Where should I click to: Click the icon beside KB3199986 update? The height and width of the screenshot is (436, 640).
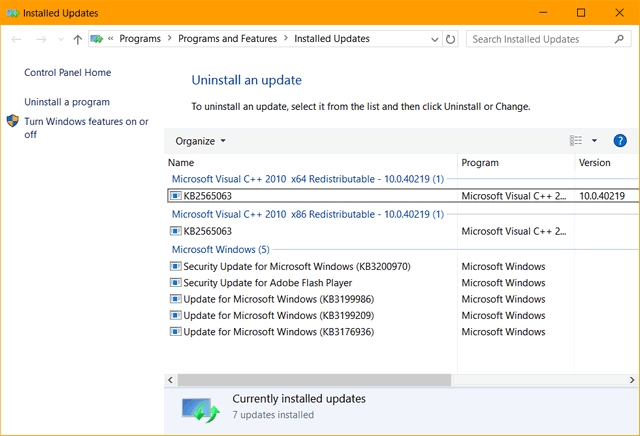point(176,299)
